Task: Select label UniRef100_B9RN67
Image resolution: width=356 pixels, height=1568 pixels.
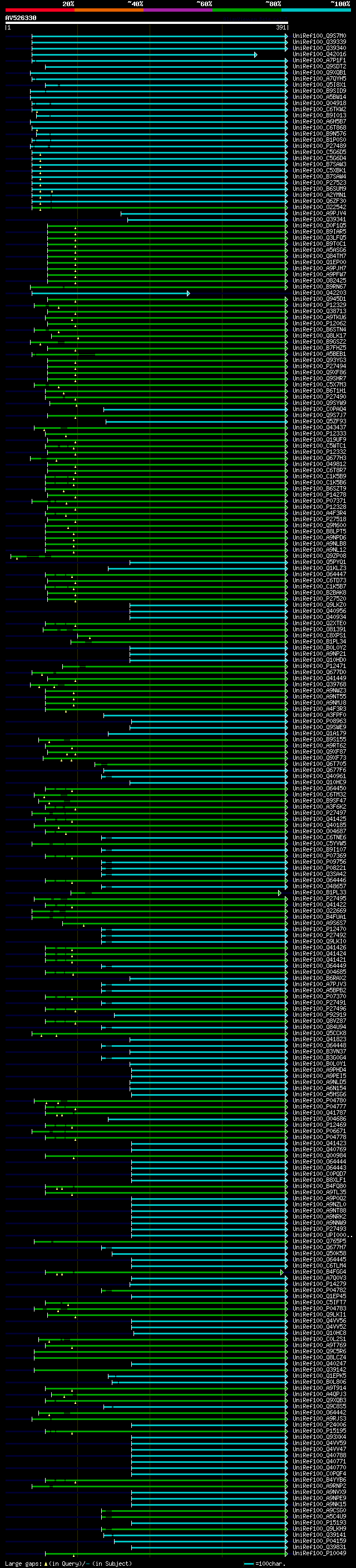Action: tap(319, 286)
